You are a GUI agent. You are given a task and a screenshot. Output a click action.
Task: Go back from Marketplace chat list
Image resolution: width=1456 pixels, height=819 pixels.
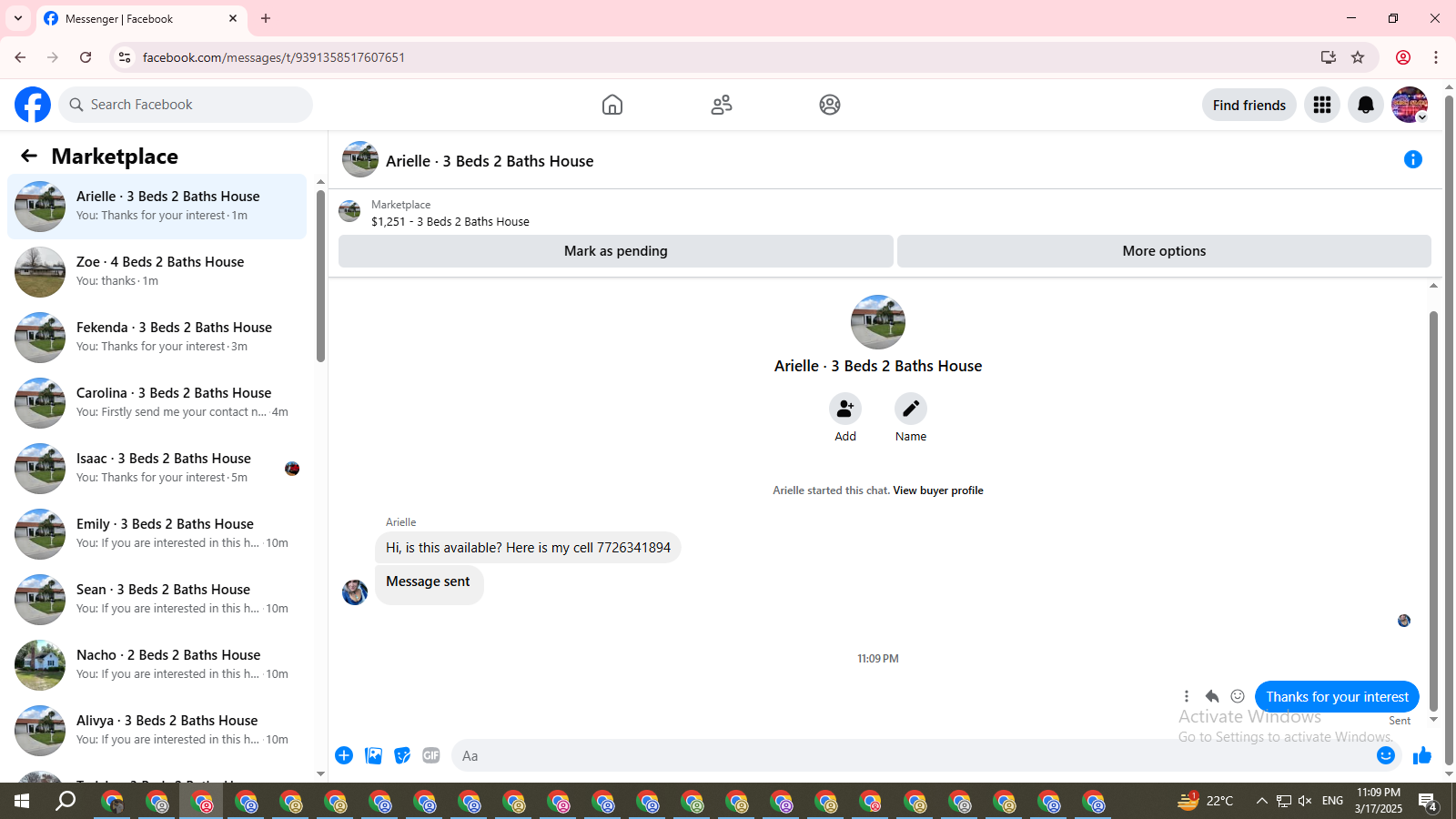click(x=29, y=156)
